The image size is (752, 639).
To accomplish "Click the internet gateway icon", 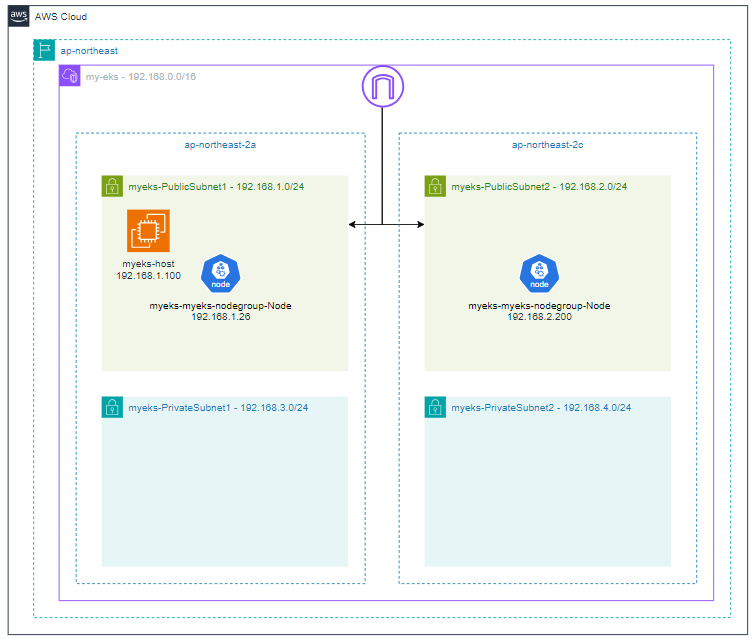I will pos(383,86).
